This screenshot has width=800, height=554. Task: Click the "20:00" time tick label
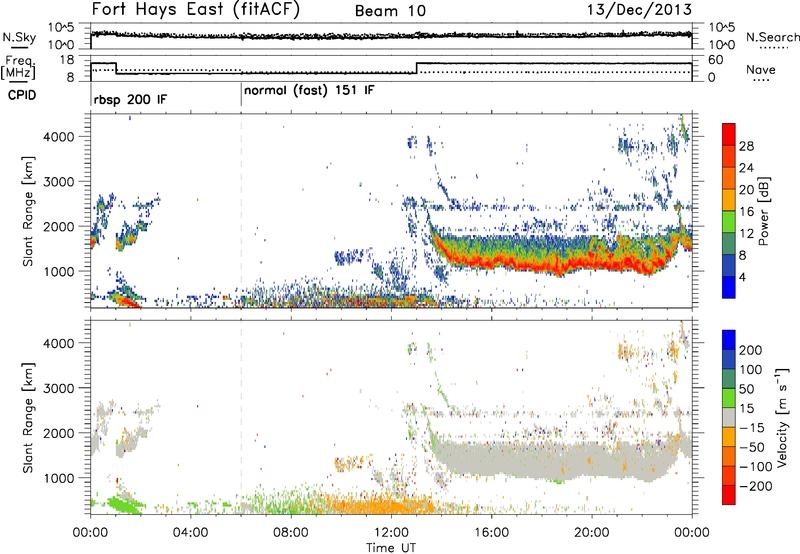coord(591,533)
